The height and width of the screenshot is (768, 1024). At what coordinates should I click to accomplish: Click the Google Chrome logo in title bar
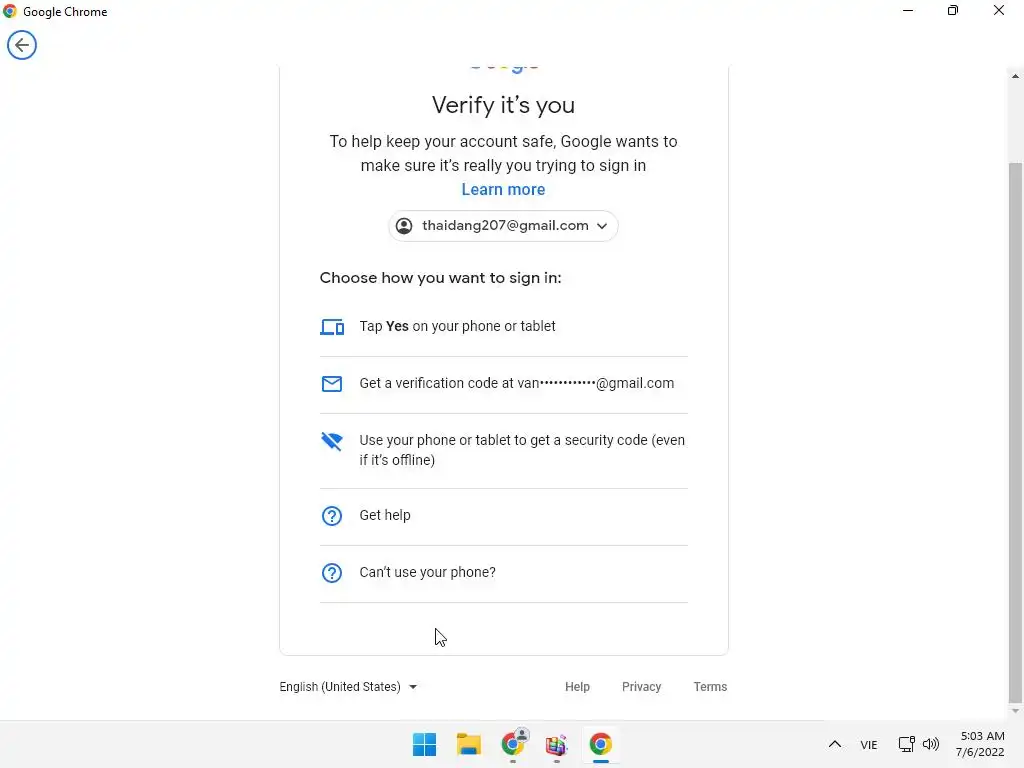(10, 11)
